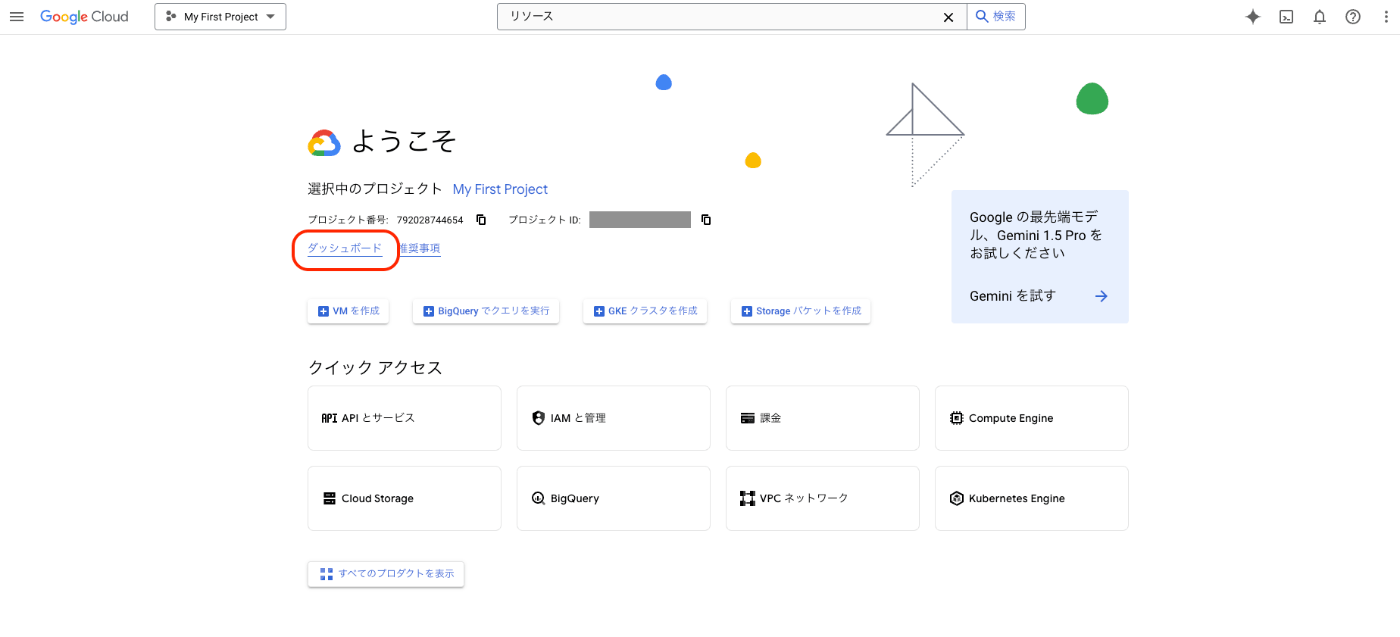Open the notifications bell
Screen dimensions: 1400x637
click(x=1320, y=17)
